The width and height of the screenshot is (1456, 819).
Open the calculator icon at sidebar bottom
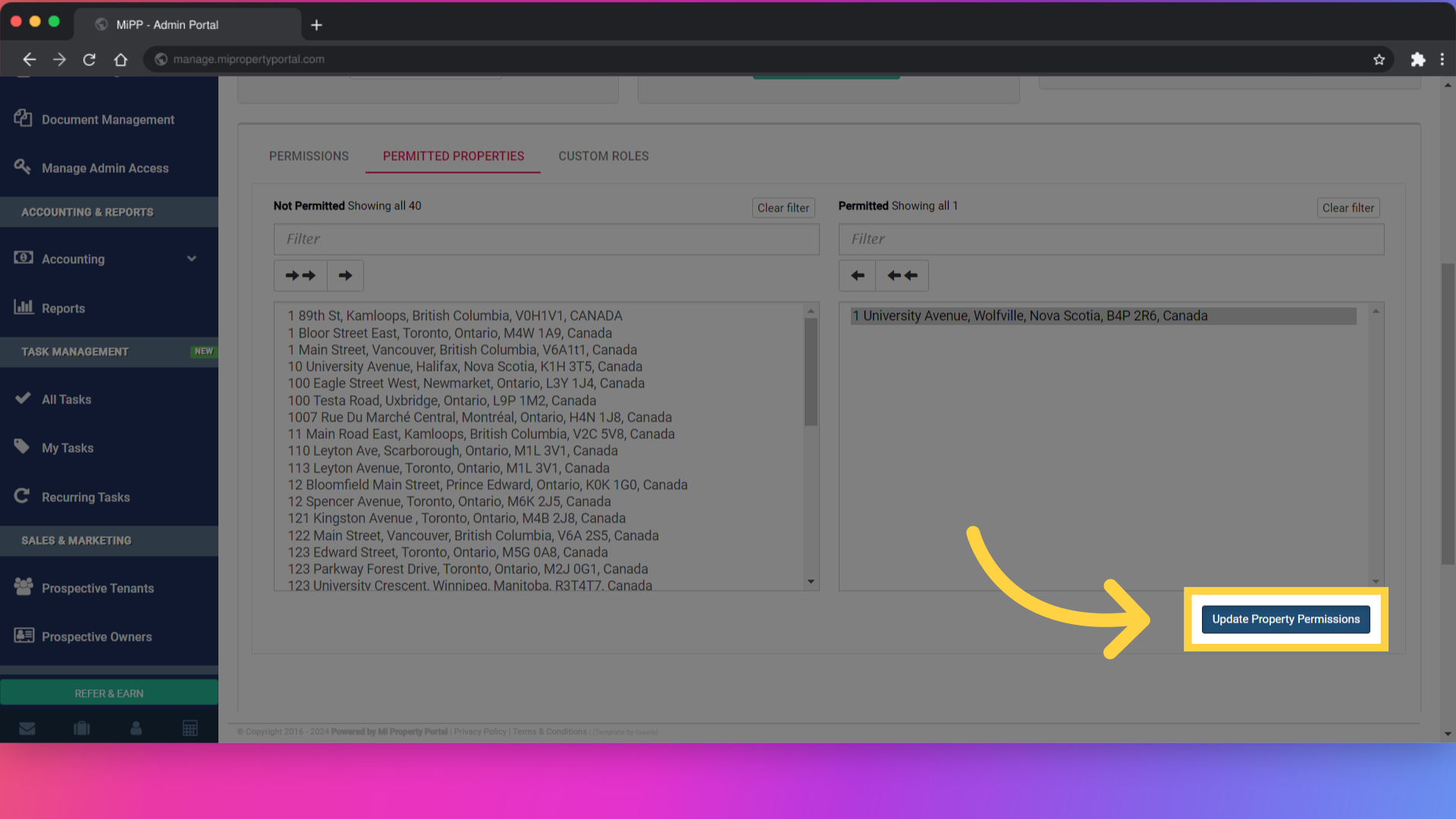tap(190, 727)
